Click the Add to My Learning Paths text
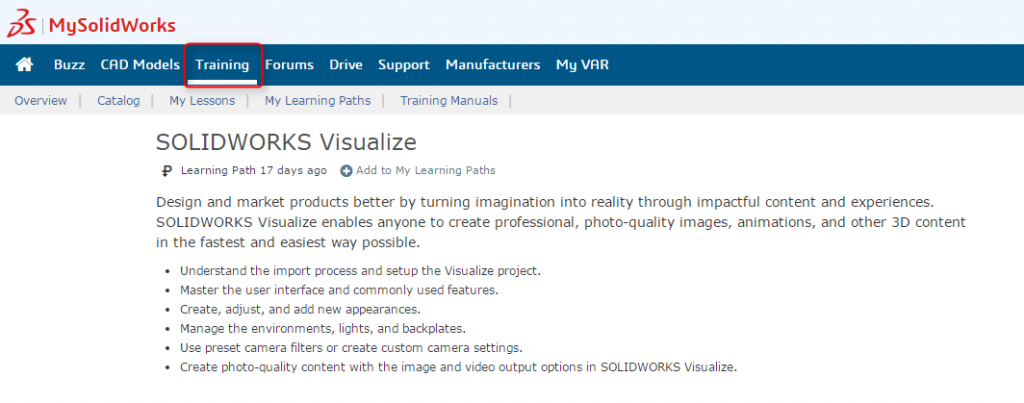The width and height of the screenshot is (1024, 403). [x=425, y=171]
